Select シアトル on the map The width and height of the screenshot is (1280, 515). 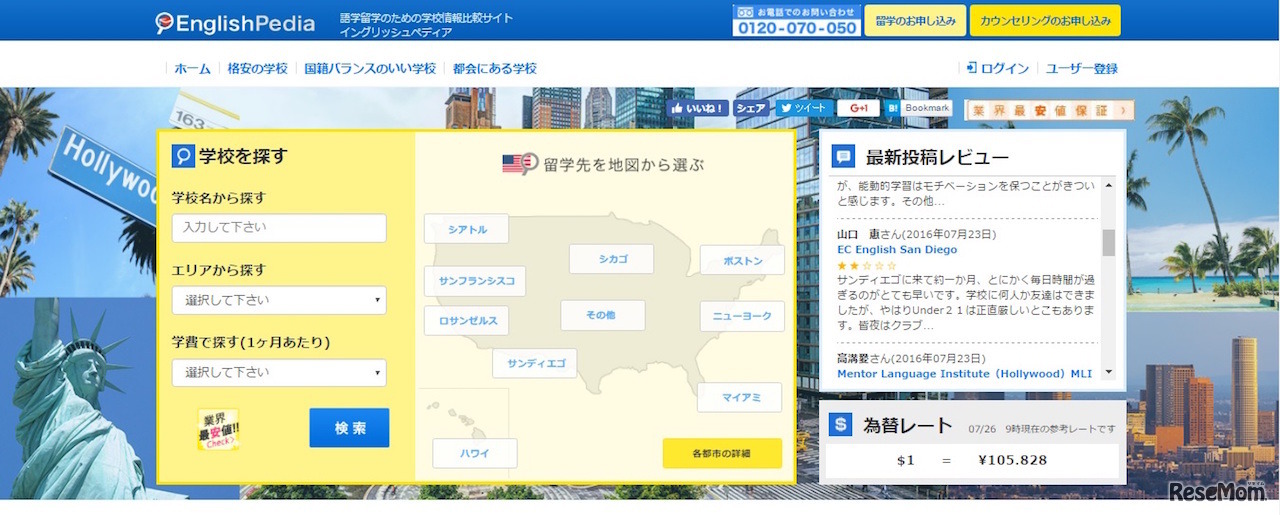pyautogui.click(x=466, y=229)
